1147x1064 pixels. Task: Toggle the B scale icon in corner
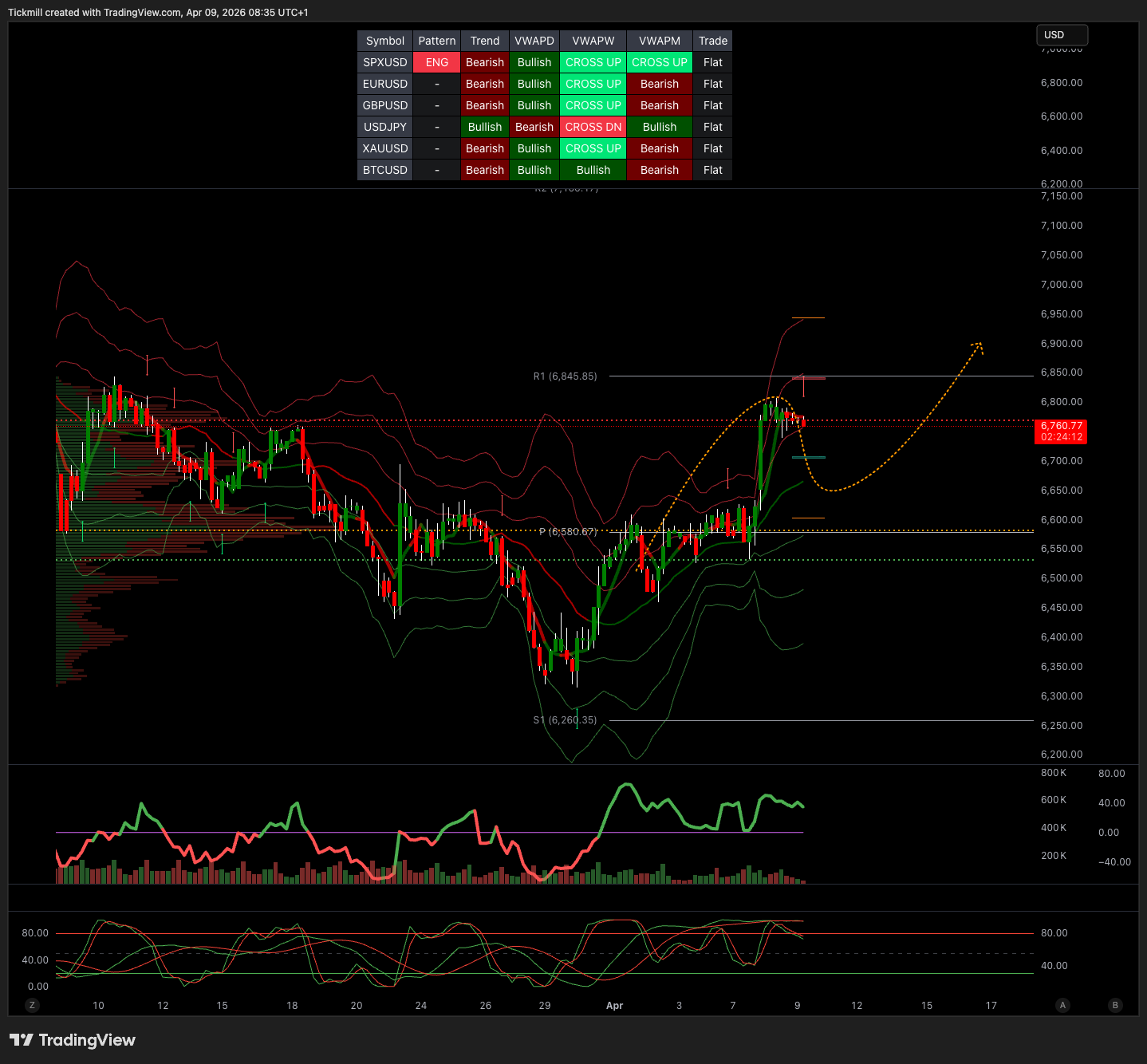click(x=1115, y=1005)
